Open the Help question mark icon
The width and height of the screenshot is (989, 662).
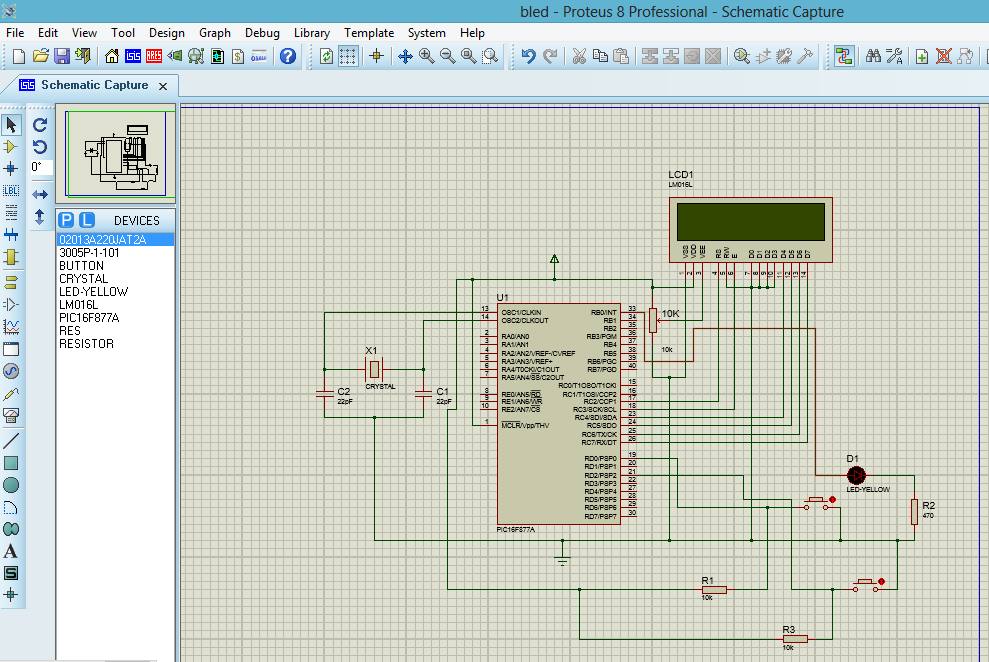click(288, 56)
